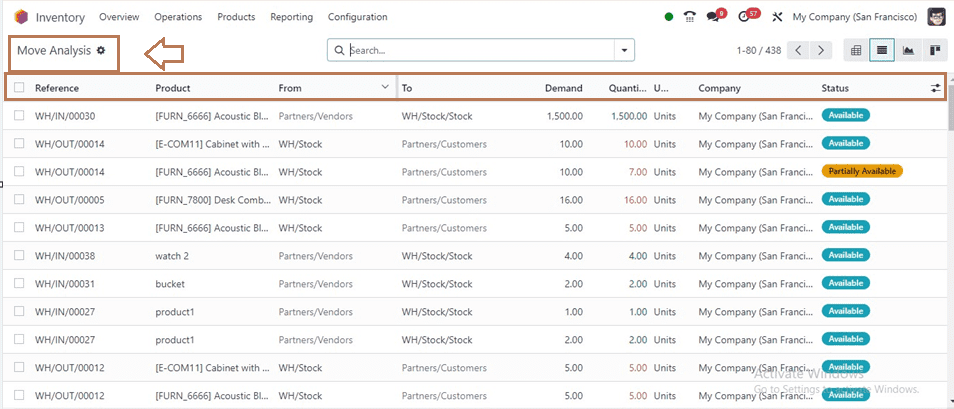
Task: Open the chat messages icon
Action: click(712, 17)
